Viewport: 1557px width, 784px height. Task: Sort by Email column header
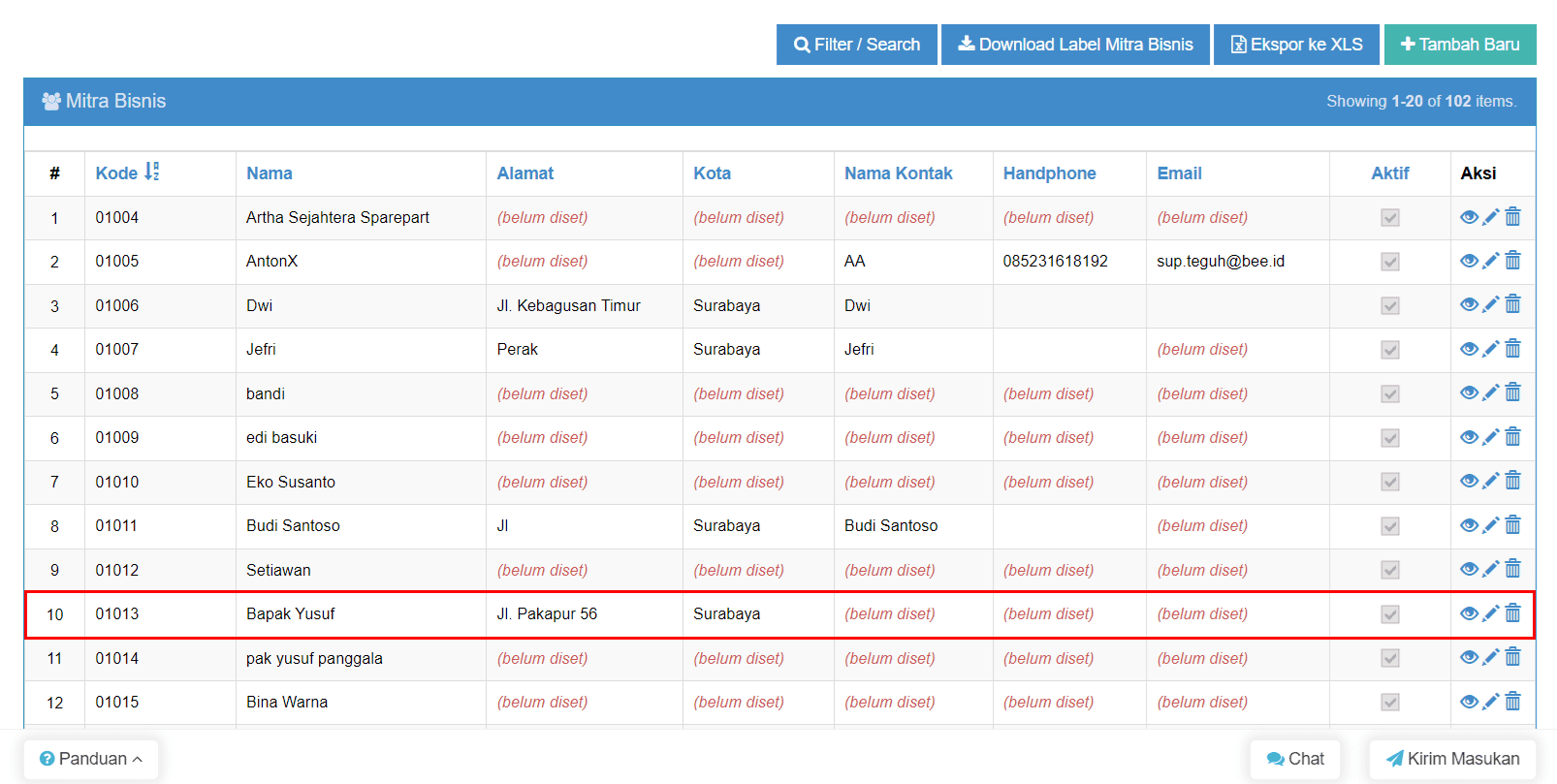[x=1179, y=173]
